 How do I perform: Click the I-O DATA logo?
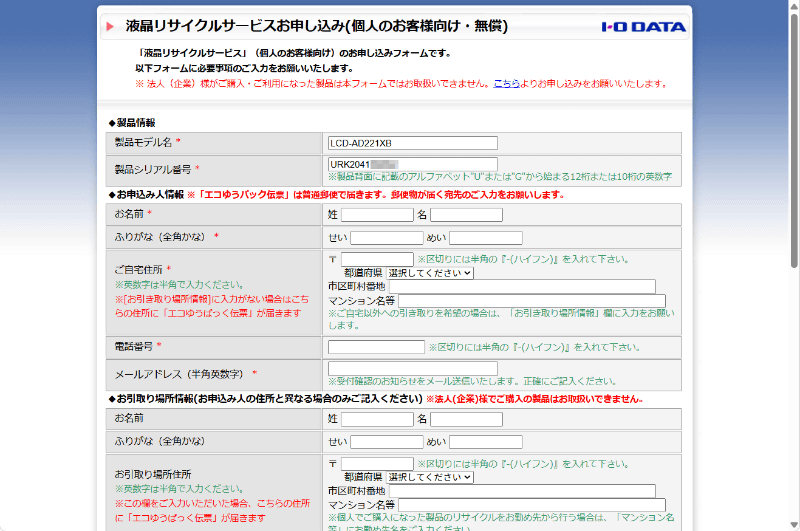coord(643,27)
